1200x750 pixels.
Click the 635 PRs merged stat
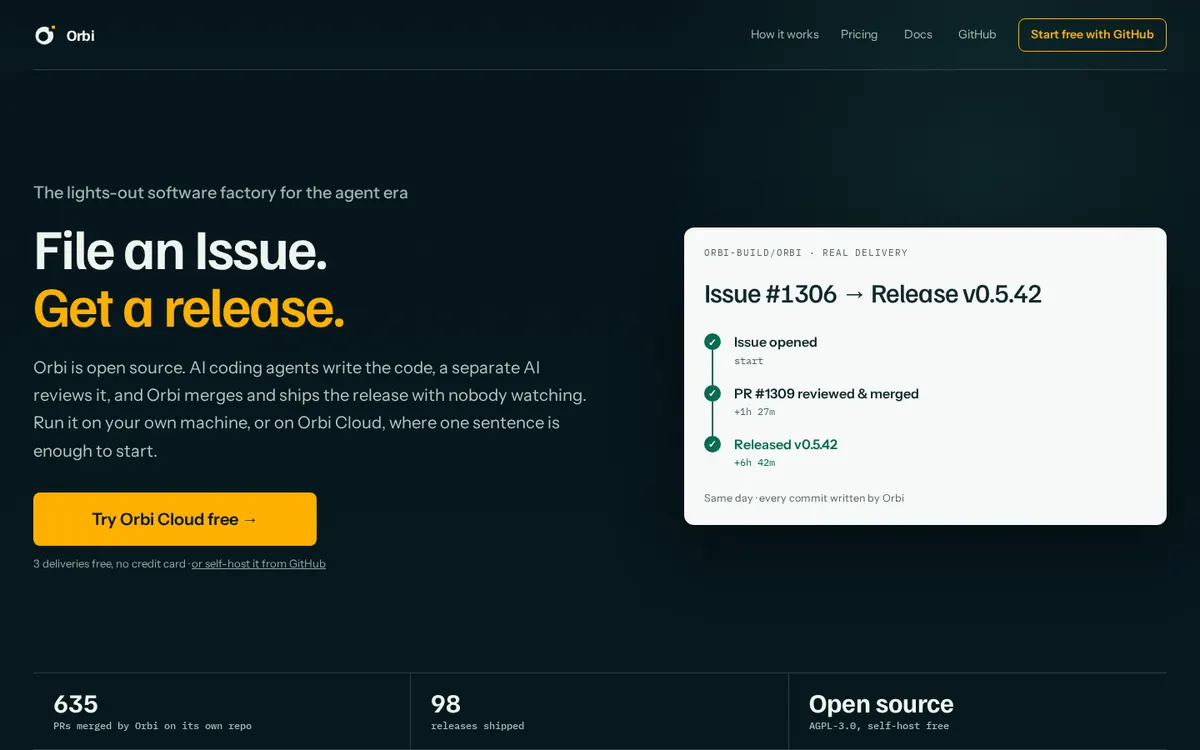[221, 711]
